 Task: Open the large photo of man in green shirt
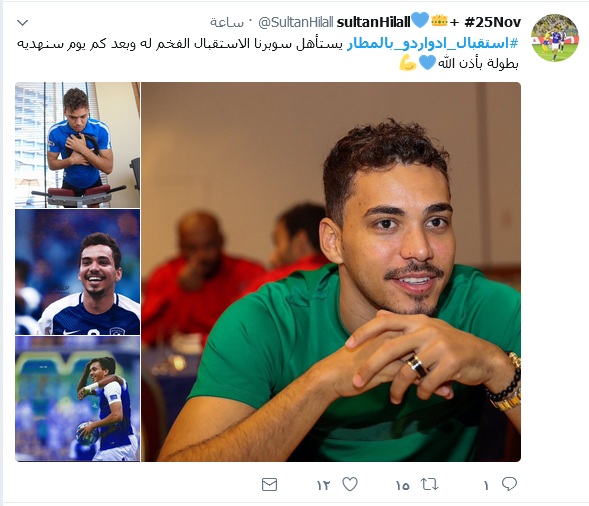coord(331,272)
